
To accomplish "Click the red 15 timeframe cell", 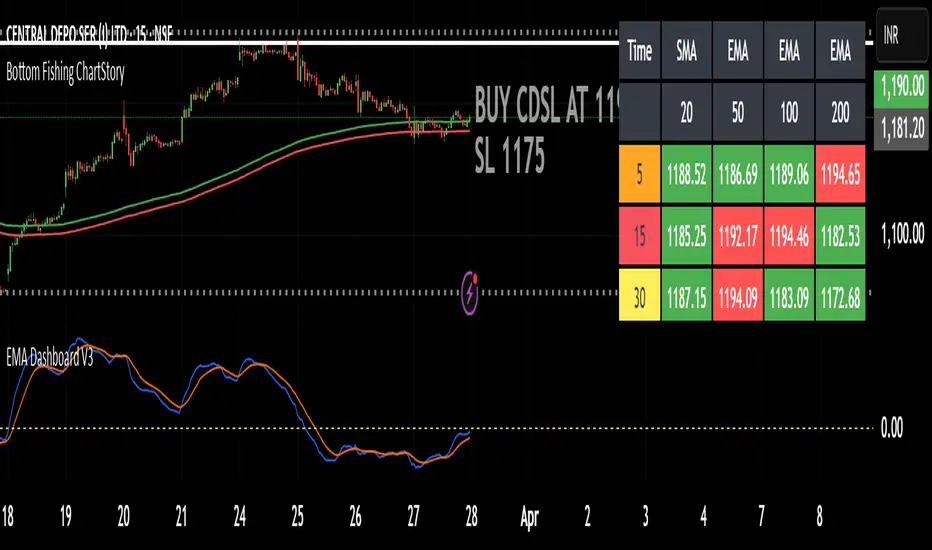I will coord(640,236).
